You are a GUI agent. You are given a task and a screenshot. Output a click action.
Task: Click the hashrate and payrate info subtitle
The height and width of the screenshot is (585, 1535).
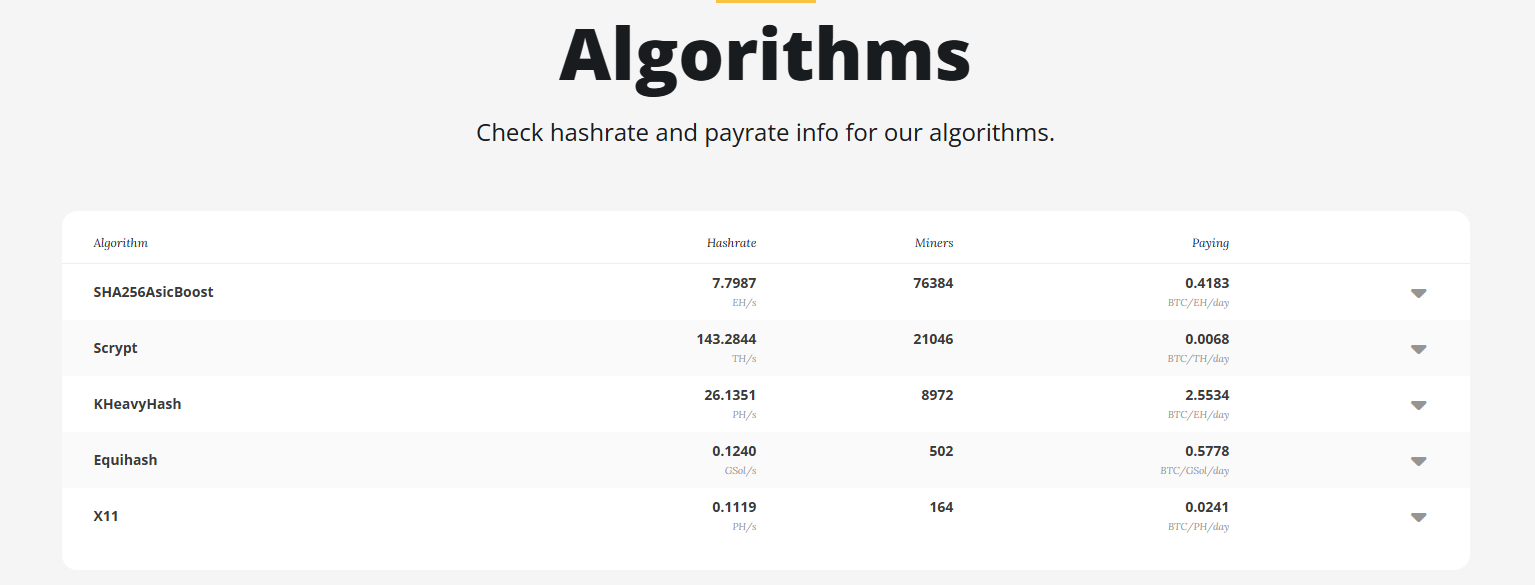pos(765,132)
